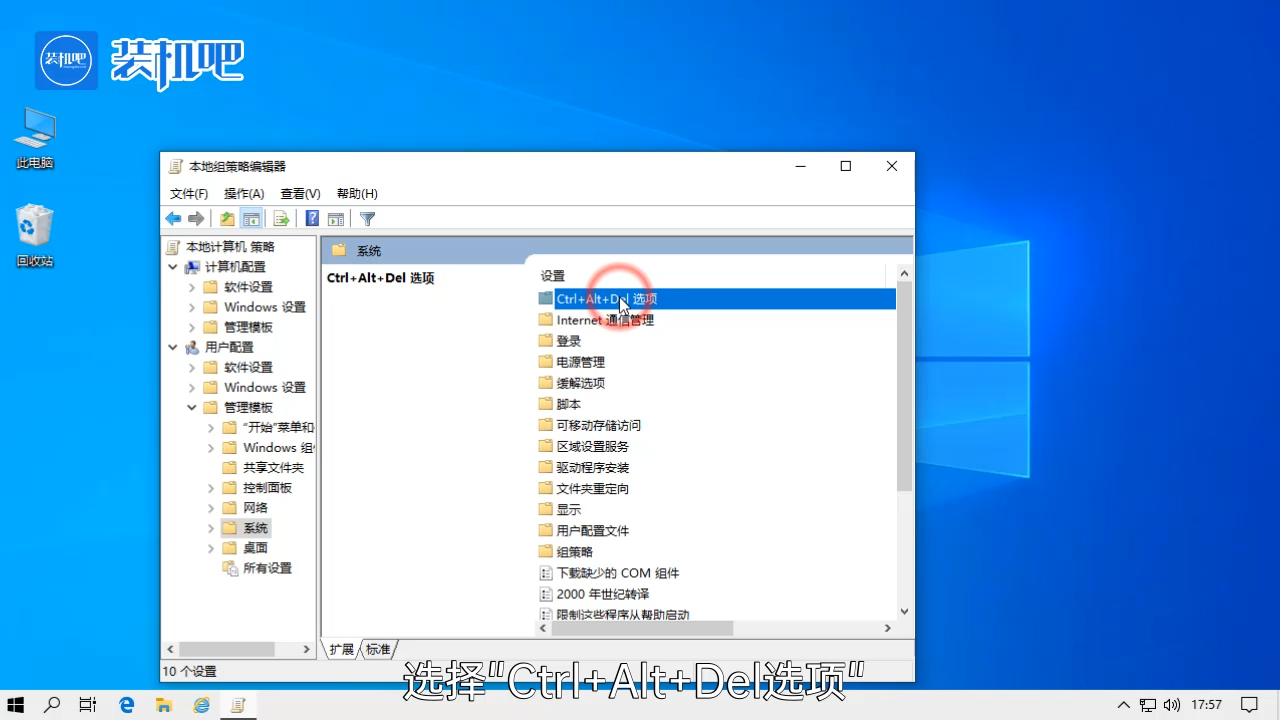The height and width of the screenshot is (720, 1280).
Task: Click the Forward navigation arrow in the toolbar
Action: (196, 218)
